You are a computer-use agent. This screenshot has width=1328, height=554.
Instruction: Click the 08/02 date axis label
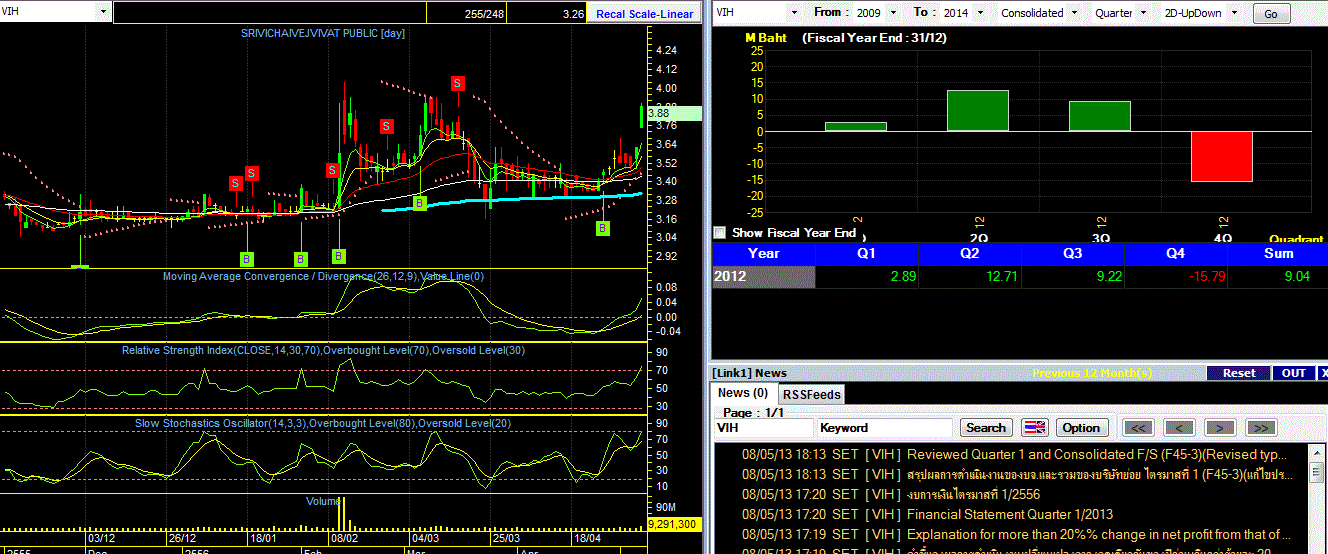tap(343, 537)
